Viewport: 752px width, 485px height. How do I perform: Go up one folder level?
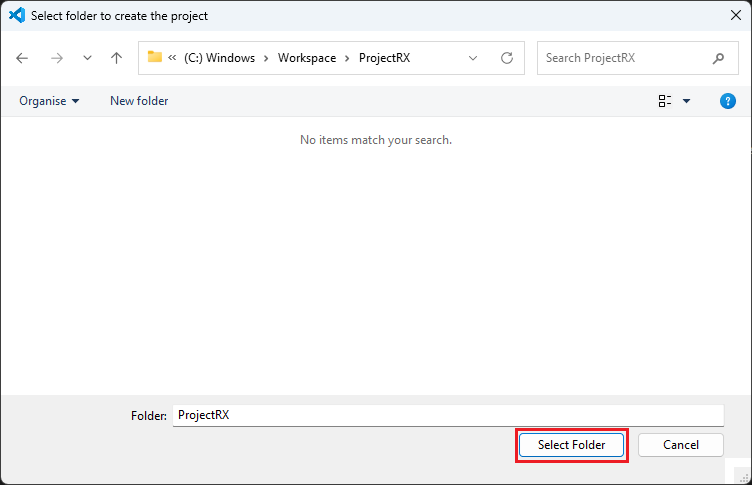116,58
